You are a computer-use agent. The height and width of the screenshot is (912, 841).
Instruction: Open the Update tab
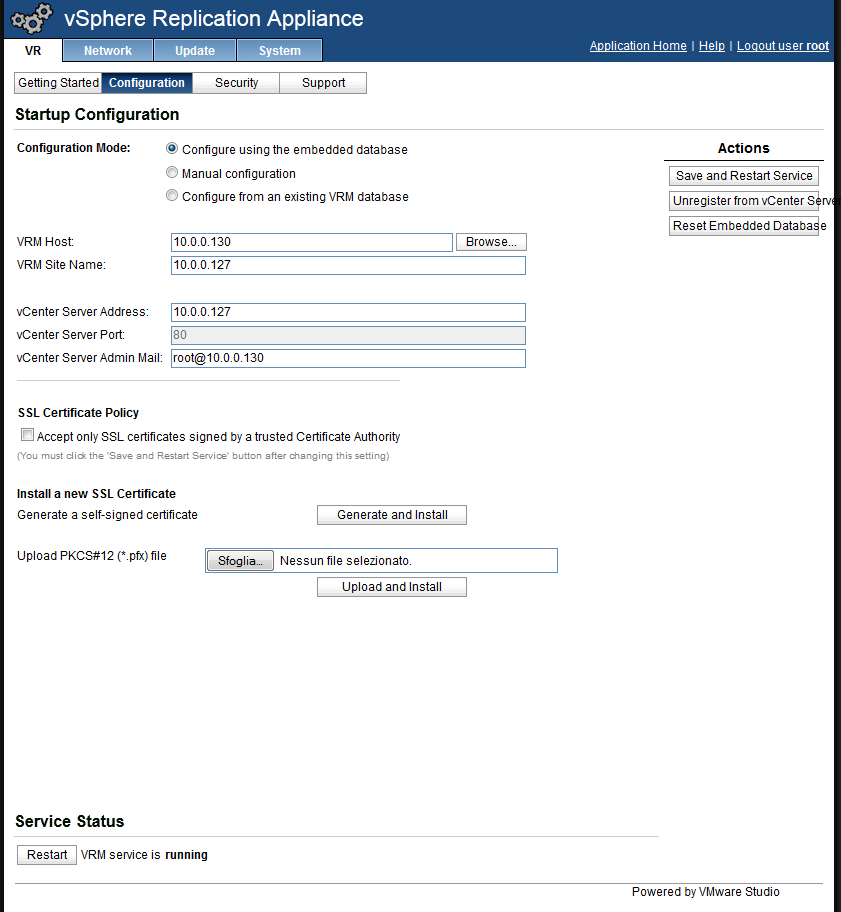194,50
